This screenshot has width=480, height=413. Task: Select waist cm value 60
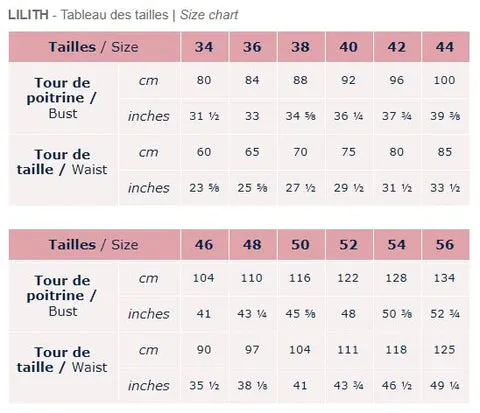[204, 152]
